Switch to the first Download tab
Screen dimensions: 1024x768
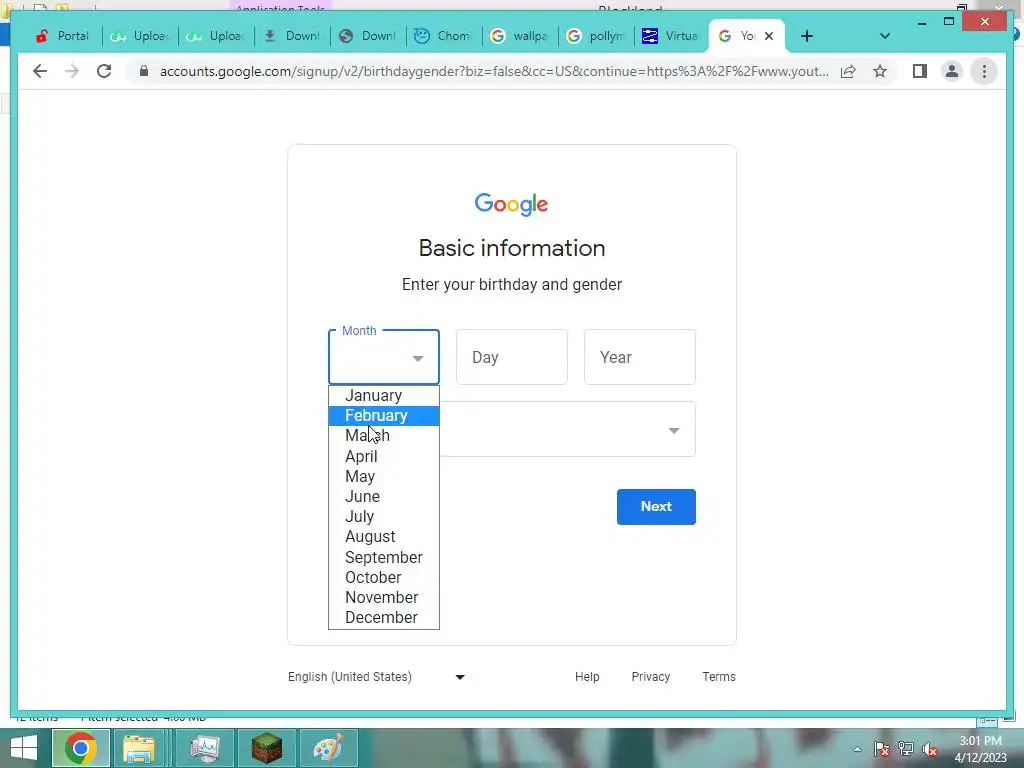[291, 36]
